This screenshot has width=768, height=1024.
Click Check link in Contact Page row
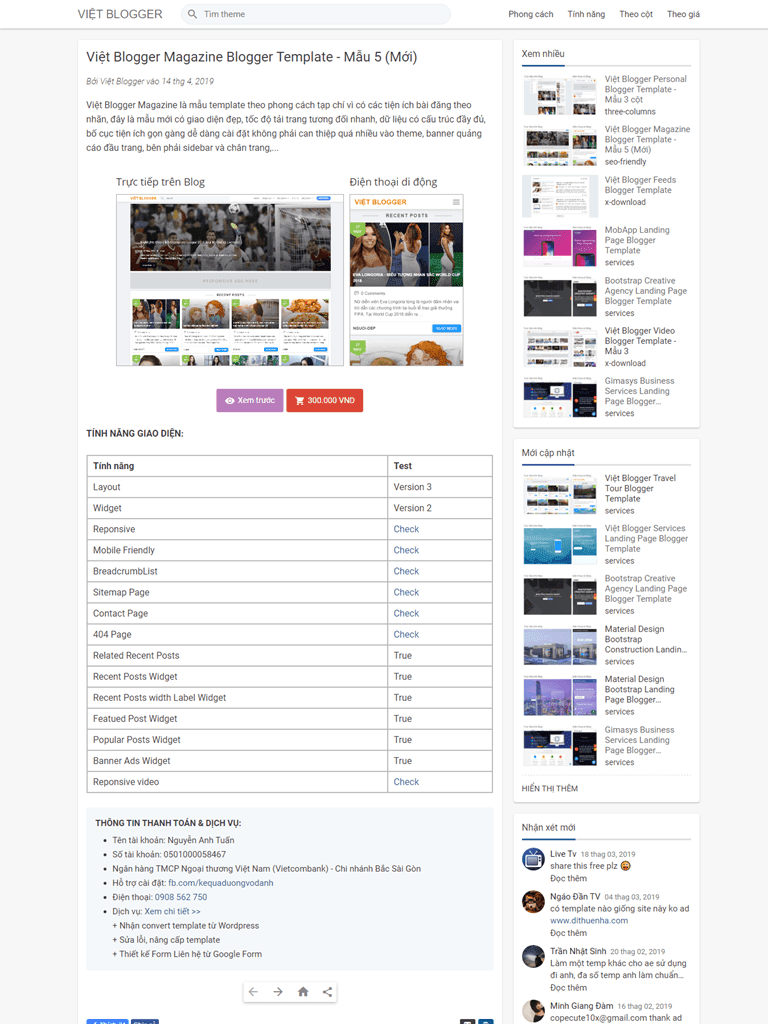pos(406,613)
